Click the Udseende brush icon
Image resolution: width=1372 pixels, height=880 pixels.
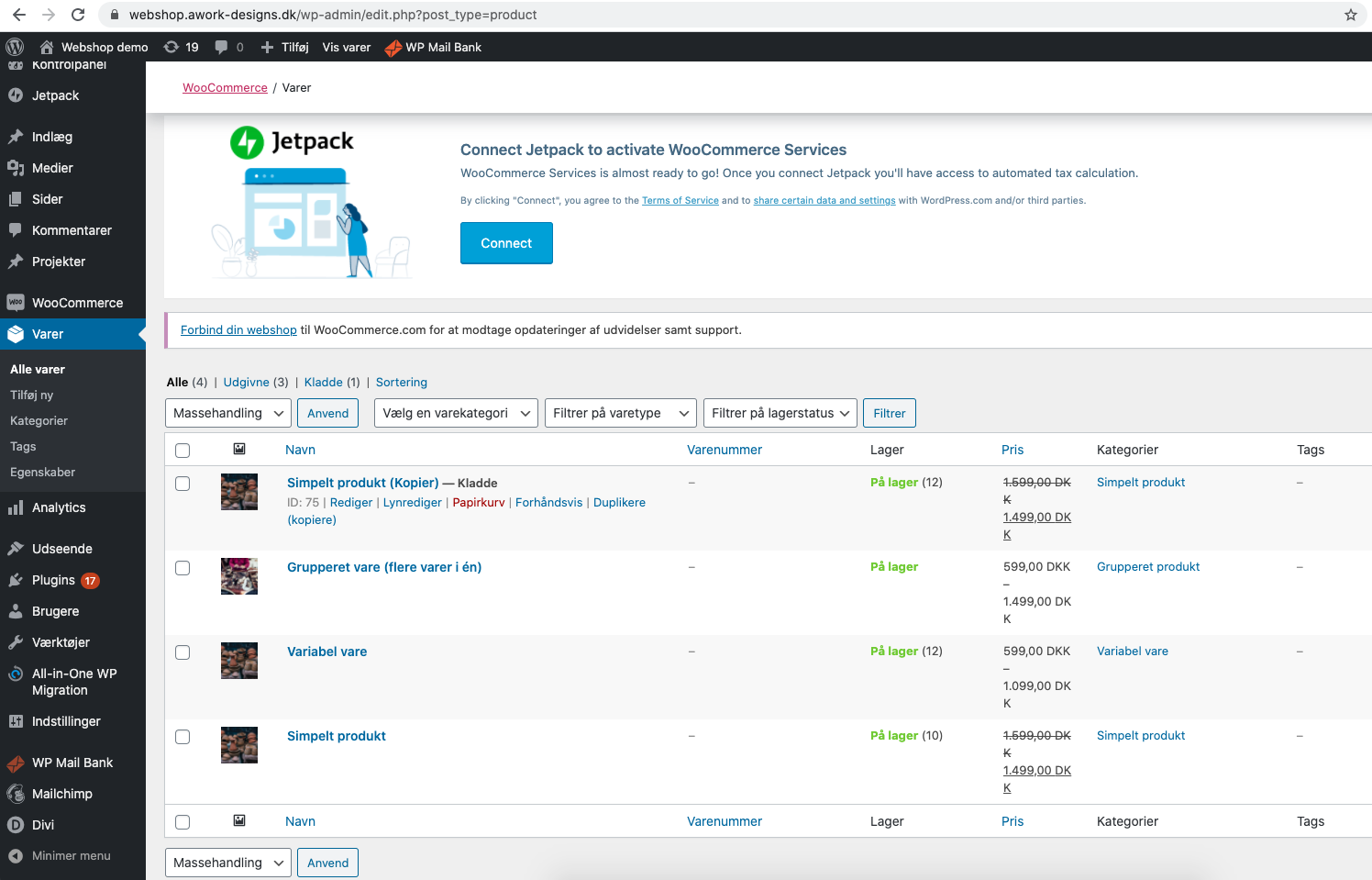tap(16, 549)
